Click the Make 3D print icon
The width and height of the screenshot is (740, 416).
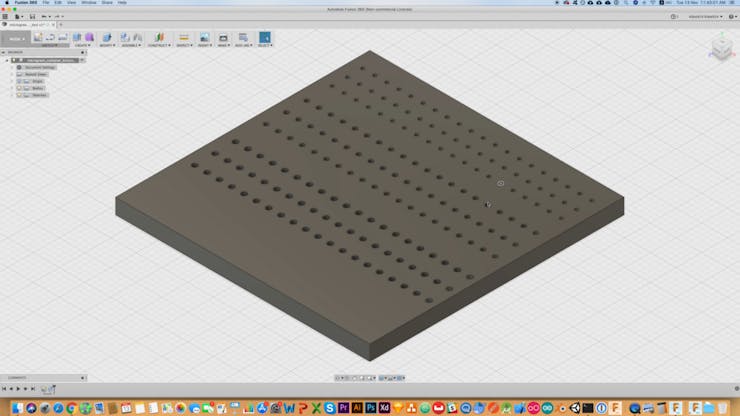click(x=223, y=37)
